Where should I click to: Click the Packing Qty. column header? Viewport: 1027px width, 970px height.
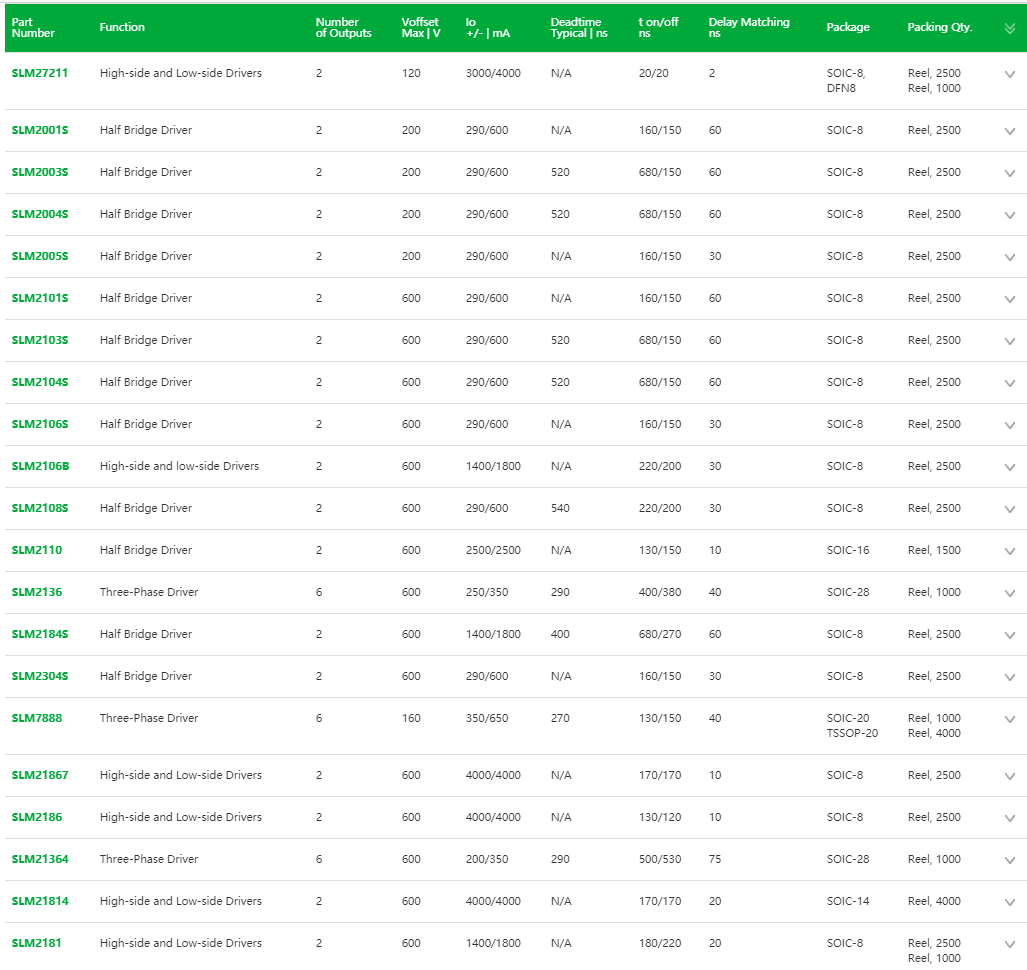[x=940, y=27]
